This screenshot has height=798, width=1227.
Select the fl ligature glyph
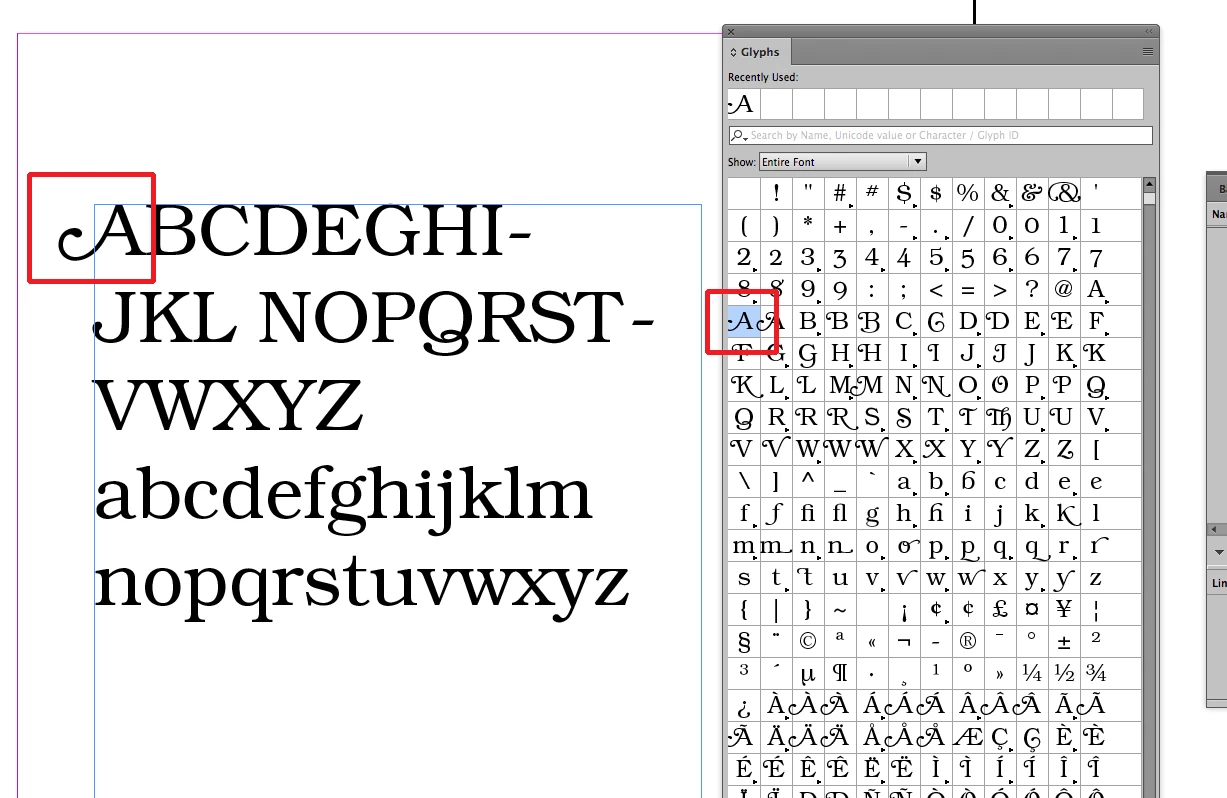pos(839,514)
